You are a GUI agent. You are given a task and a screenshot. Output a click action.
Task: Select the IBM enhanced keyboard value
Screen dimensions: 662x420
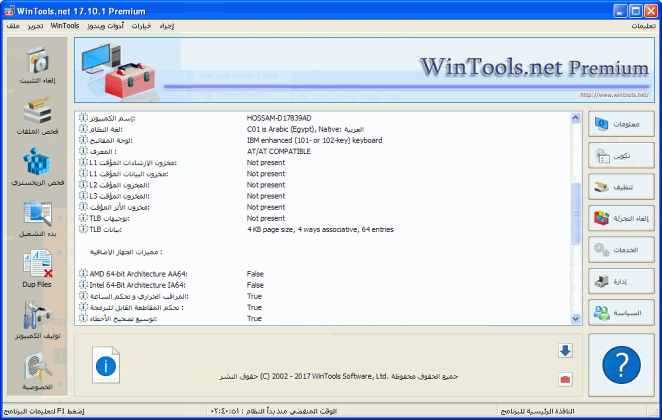[315, 140]
